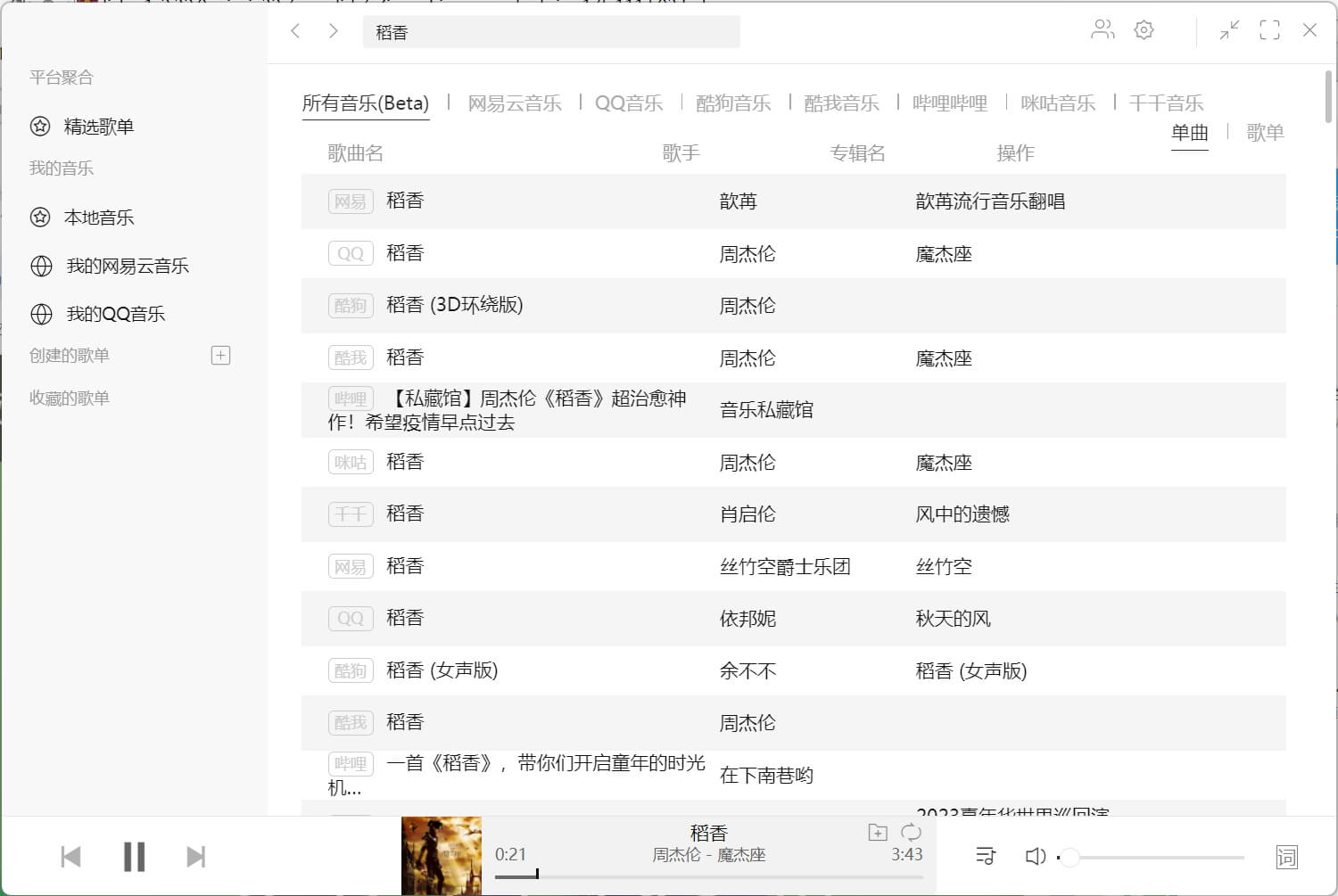Switch to QQ音乐 tab
This screenshot has height=896, width=1338.
click(x=629, y=103)
